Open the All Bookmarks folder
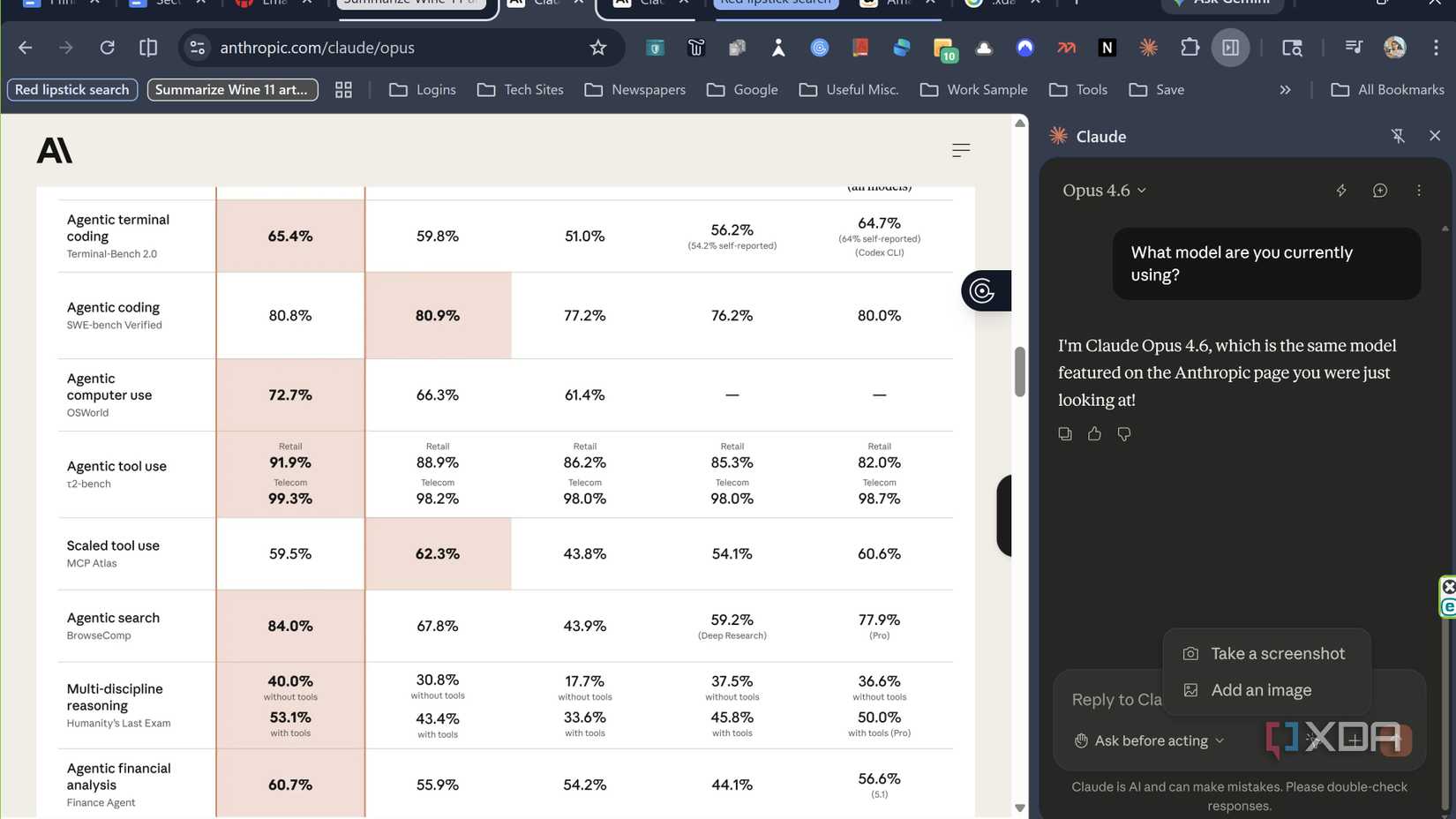1456x819 pixels. [1387, 90]
